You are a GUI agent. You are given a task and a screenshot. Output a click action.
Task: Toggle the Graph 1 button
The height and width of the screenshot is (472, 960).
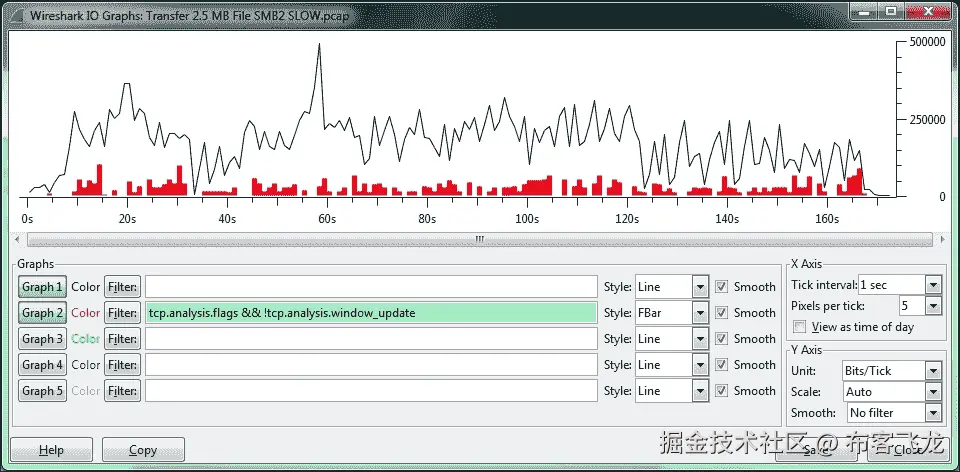click(x=42, y=287)
